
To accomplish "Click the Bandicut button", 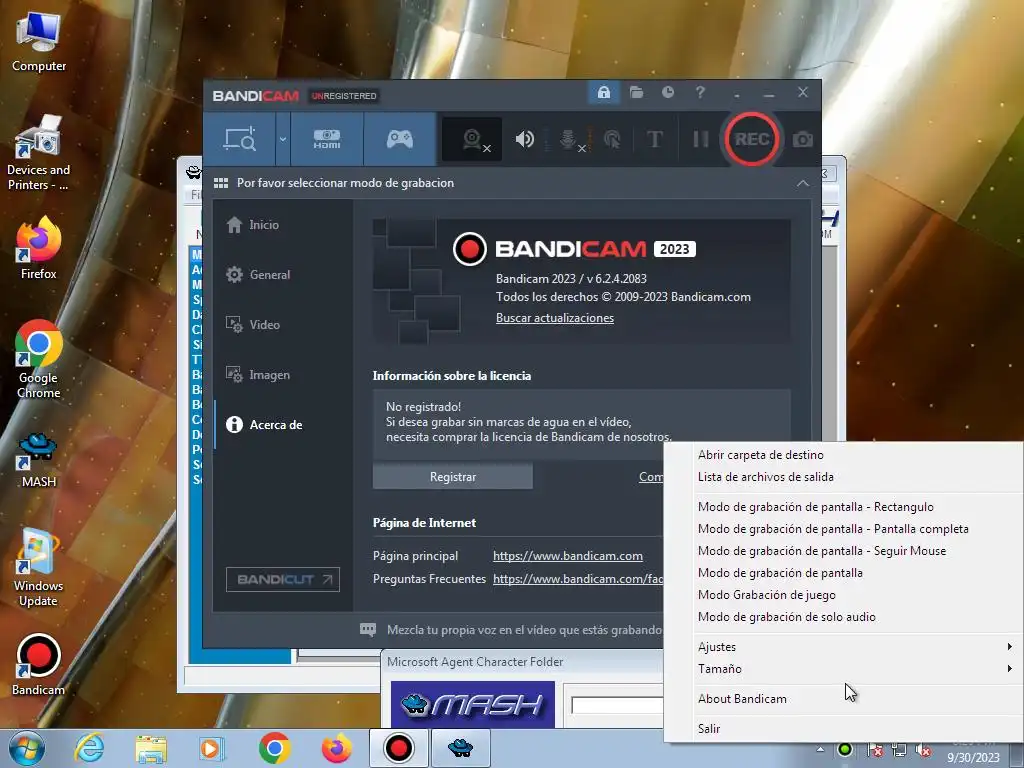I will click(283, 579).
